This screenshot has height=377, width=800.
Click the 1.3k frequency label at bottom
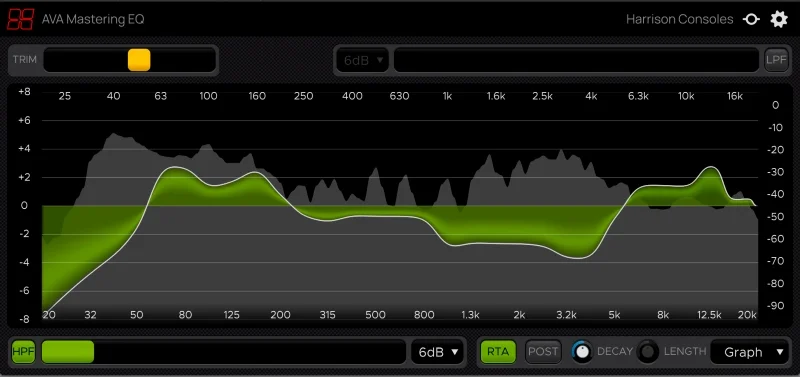[470, 315]
